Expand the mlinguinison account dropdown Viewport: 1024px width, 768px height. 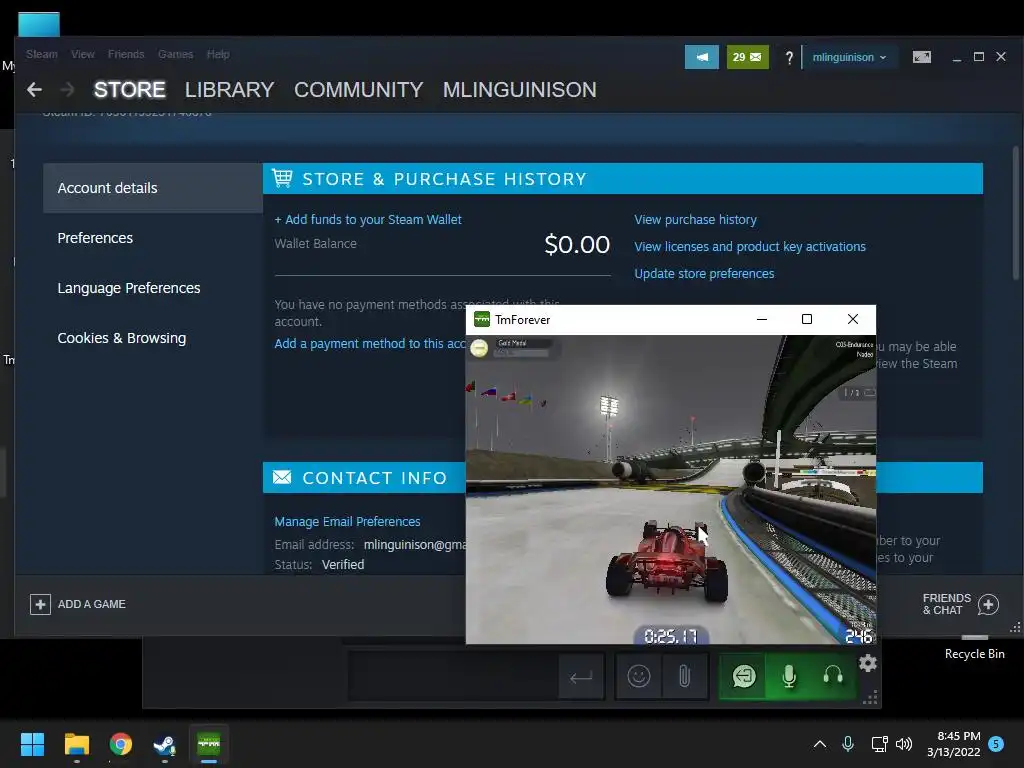click(x=849, y=57)
